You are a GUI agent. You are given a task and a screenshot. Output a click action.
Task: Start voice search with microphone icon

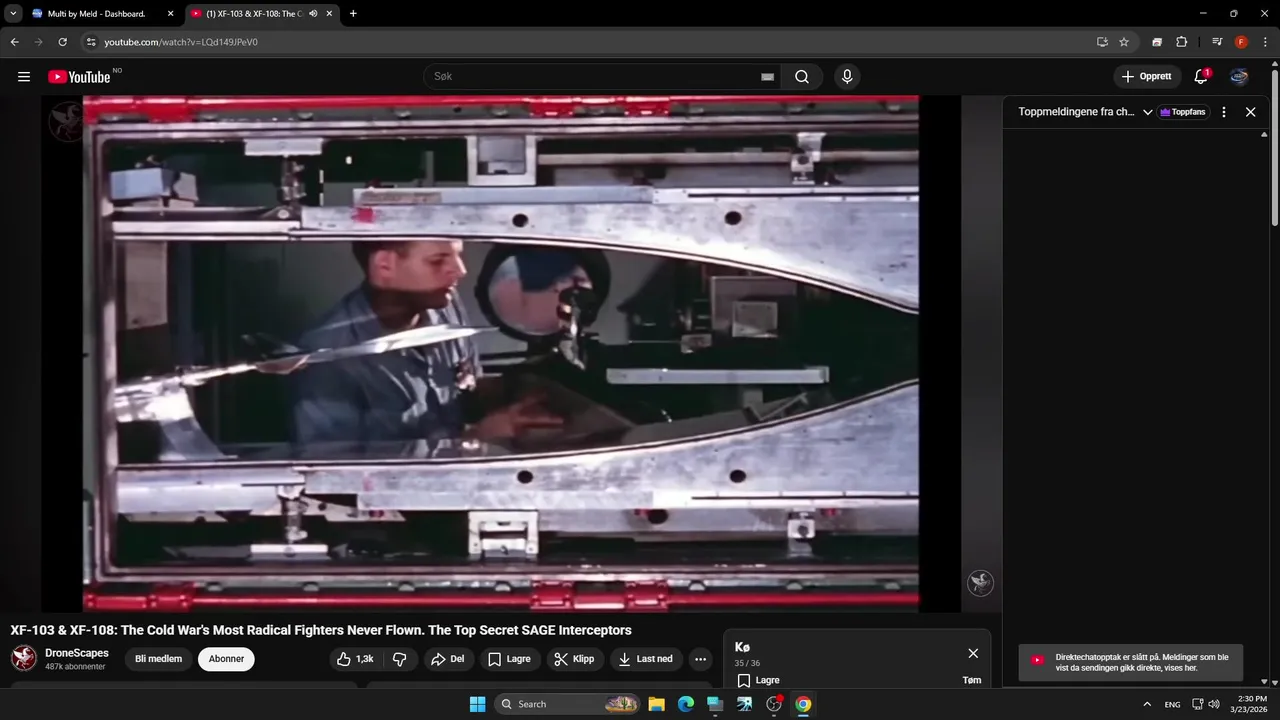pos(847,77)
